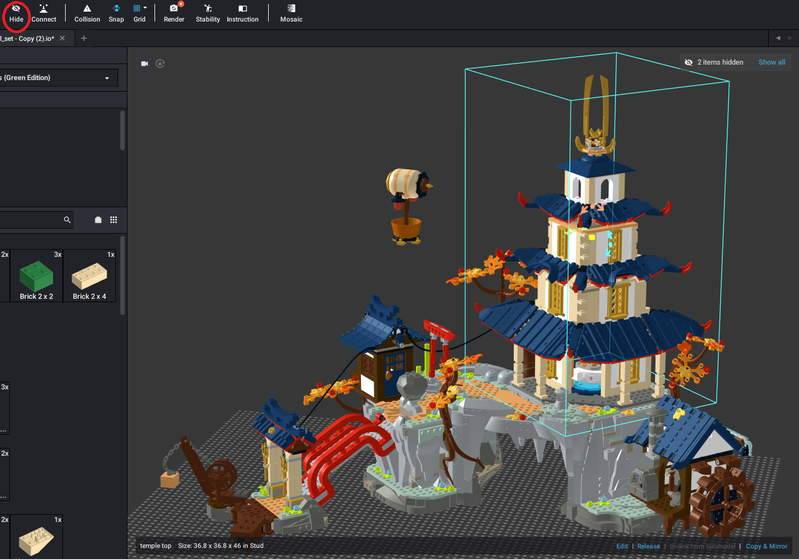Select the brown water wheel model
The width and height of the screenshot is (799, 559).
click(722, 497)
